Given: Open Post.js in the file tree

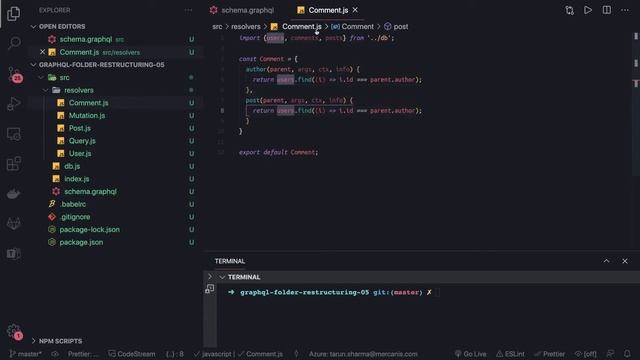Looking at the screenshot, I should 80,128.
